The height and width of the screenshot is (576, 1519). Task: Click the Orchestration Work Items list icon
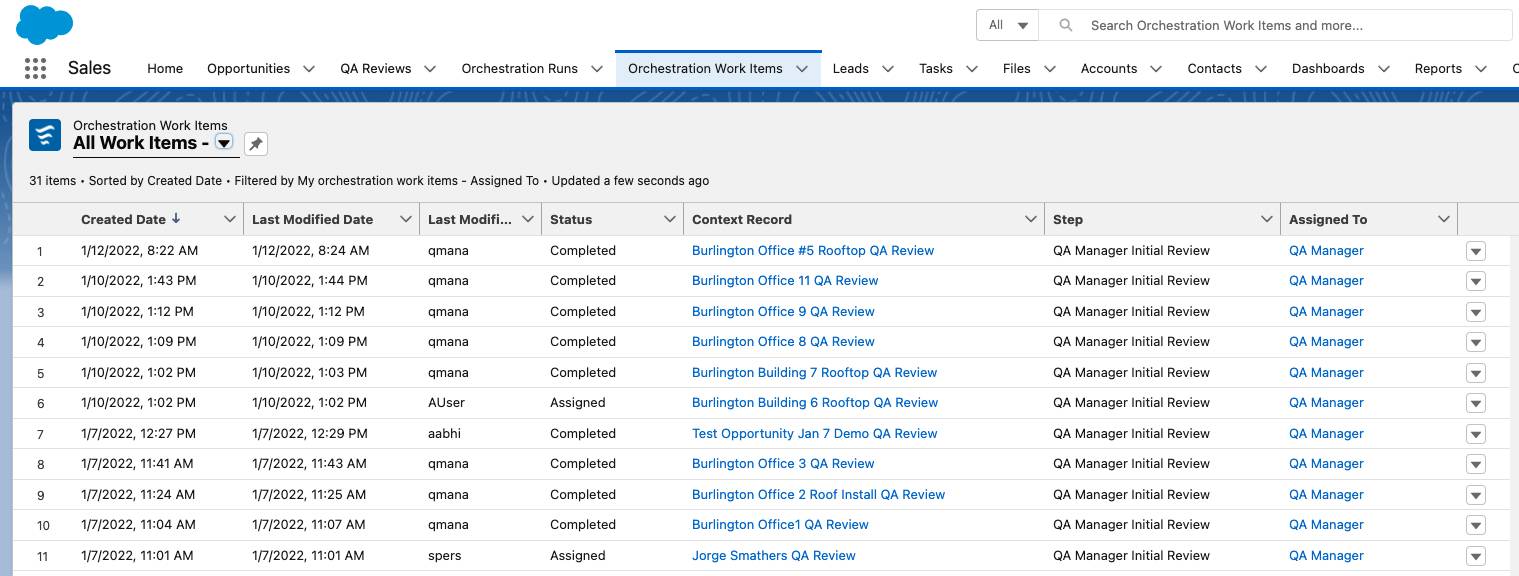(x=45, y=135)
